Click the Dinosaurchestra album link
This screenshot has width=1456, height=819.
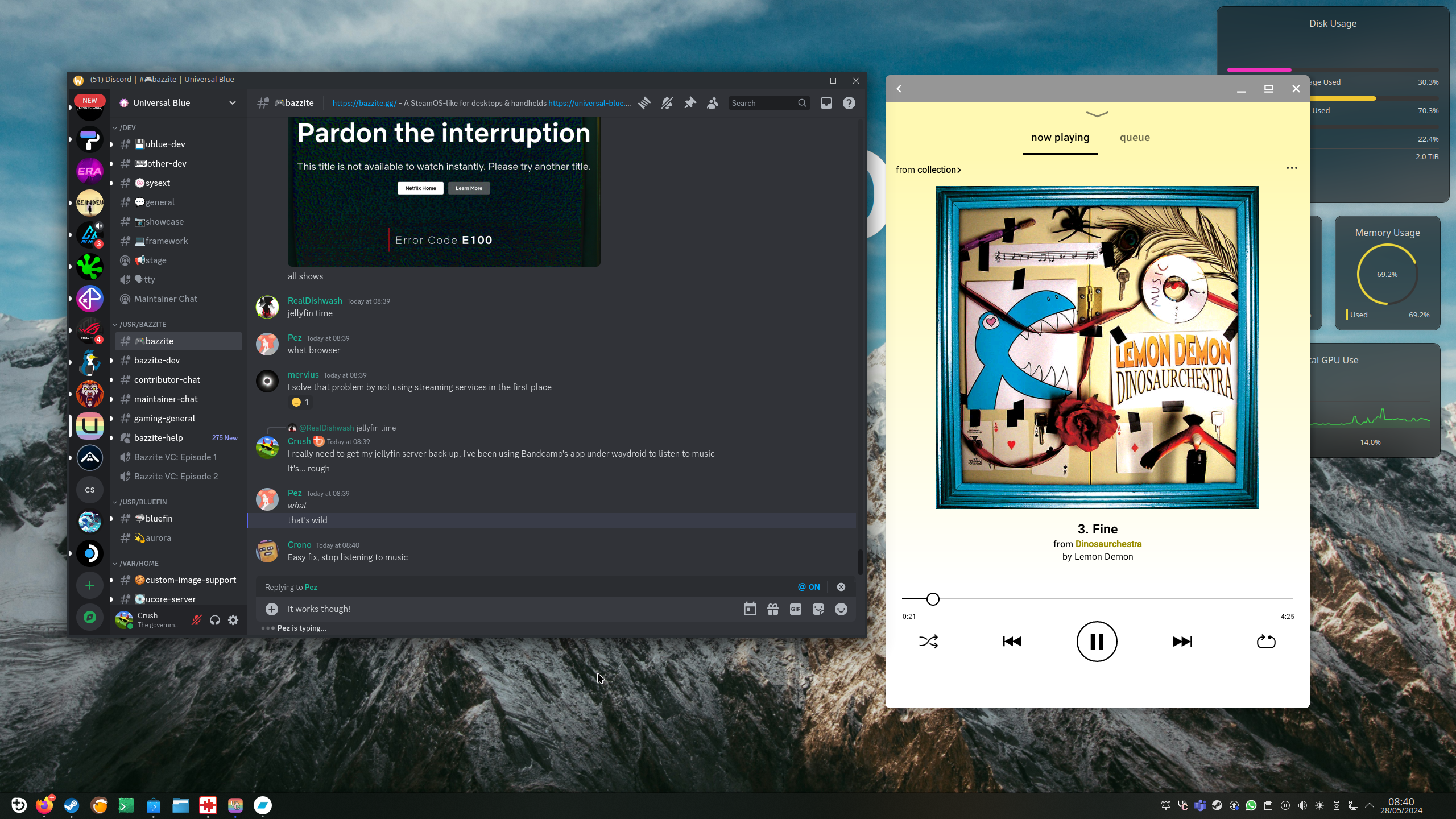pyautogui.click(x=1108, y=544)
